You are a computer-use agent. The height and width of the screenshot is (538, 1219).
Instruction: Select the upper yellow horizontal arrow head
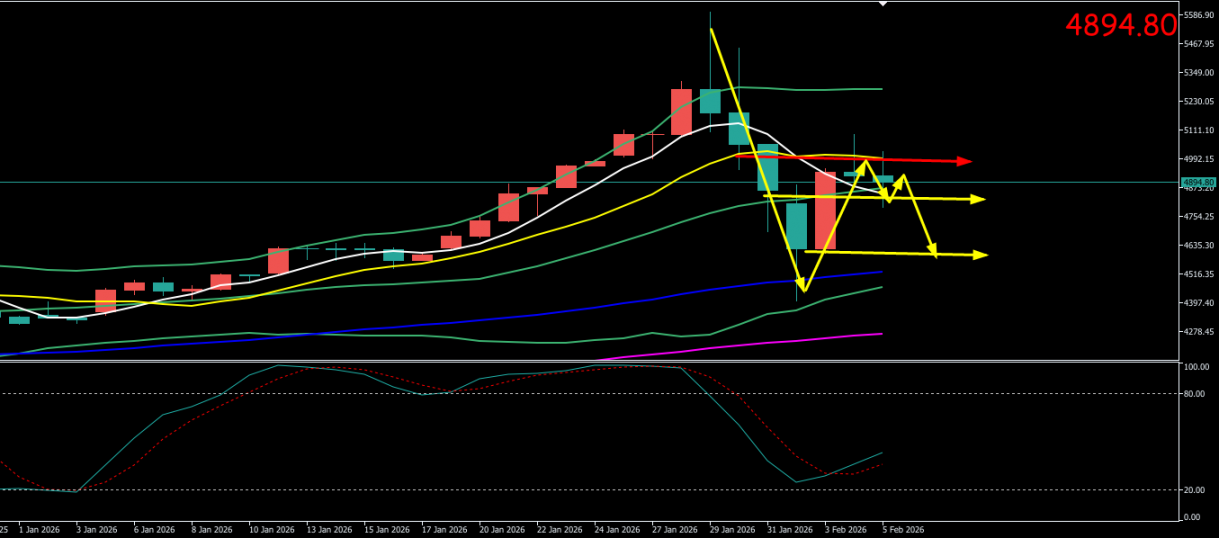978,200
